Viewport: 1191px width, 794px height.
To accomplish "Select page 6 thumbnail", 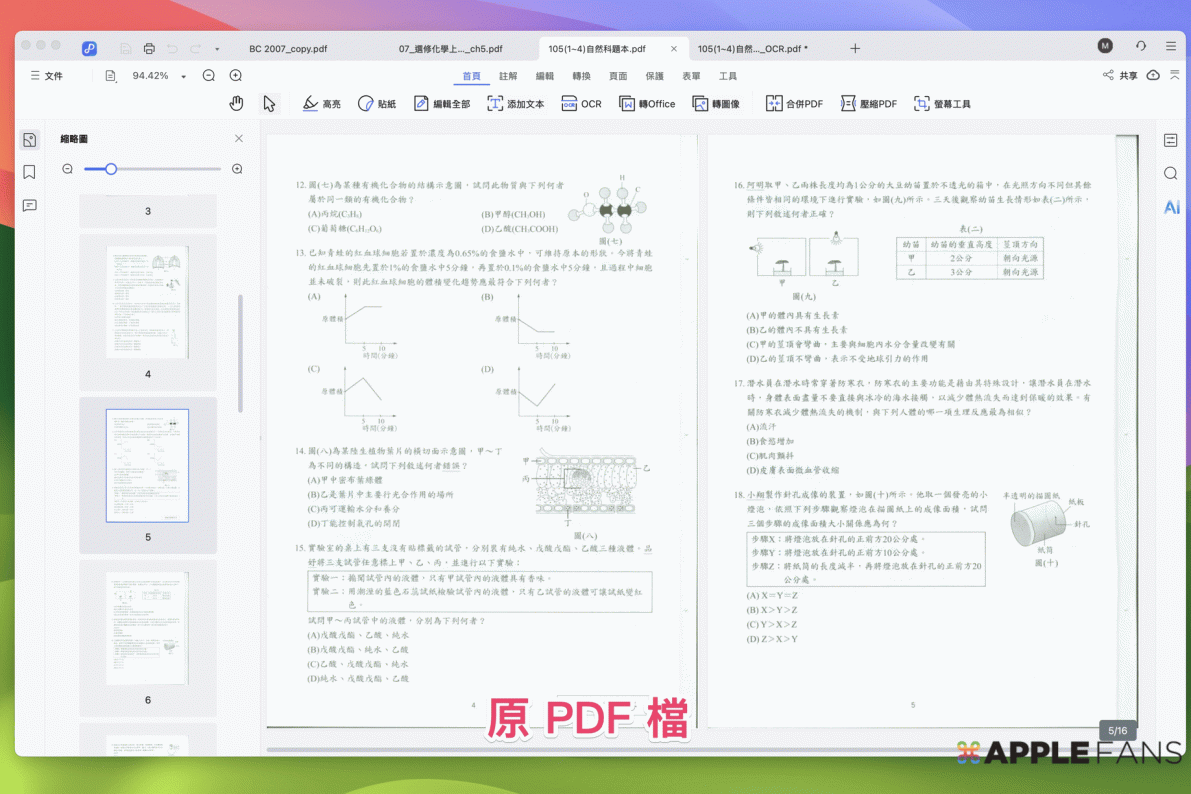I will pyautogui.click(x=147, y=628).
